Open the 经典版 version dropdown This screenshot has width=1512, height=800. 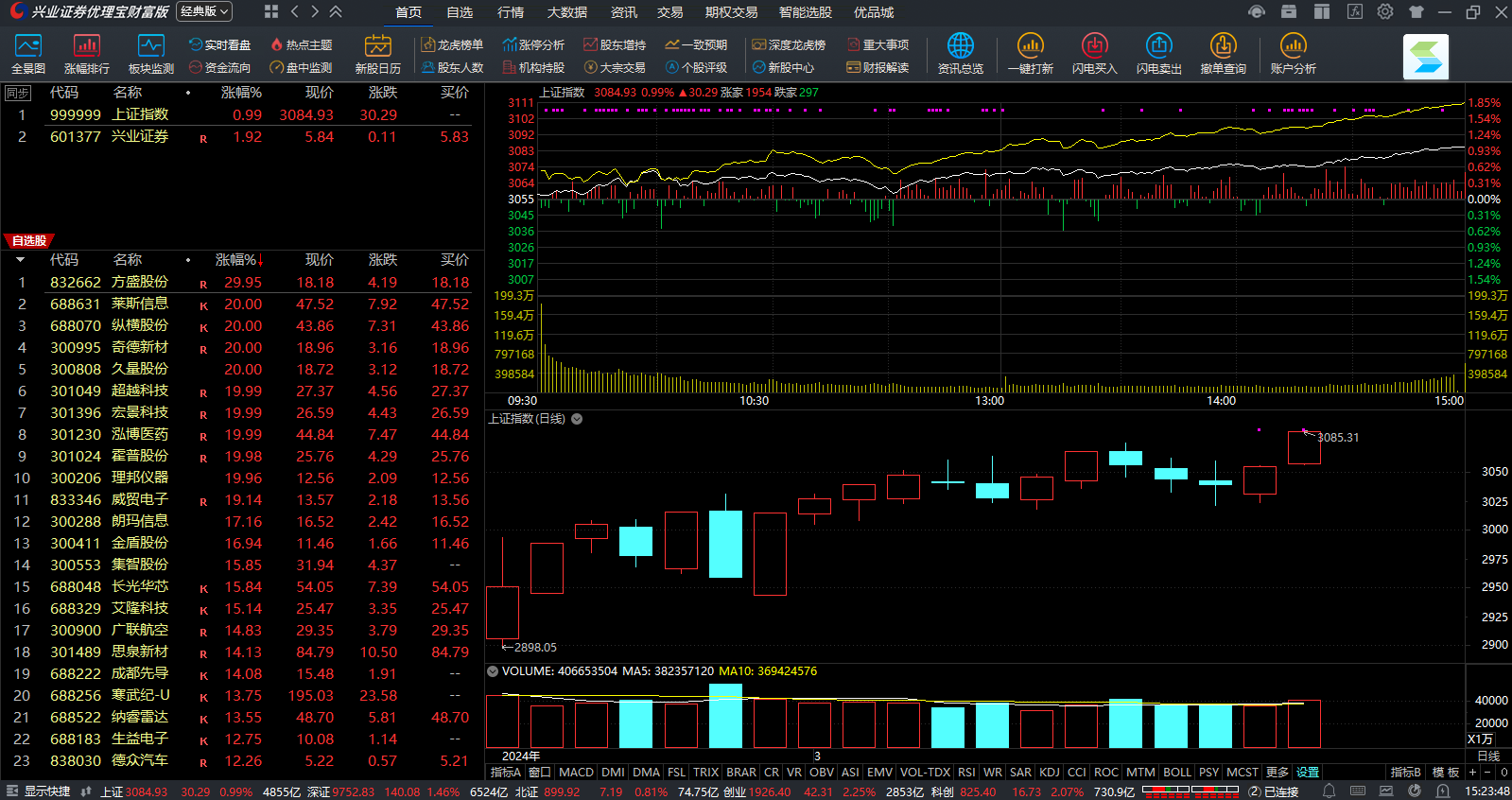tap(204, 11)
